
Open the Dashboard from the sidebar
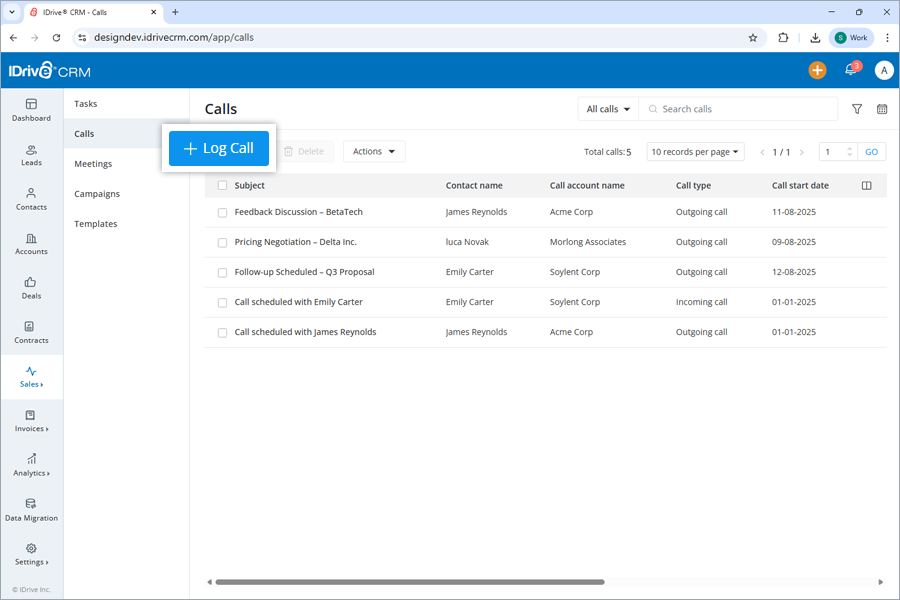pyautogui.click(x=31, y=111)
